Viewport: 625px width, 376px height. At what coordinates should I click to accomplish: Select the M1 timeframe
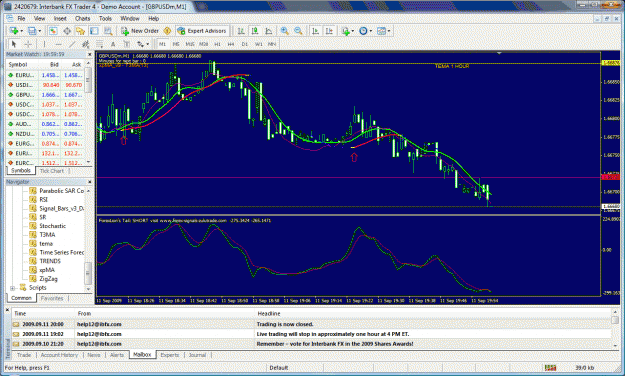coord(162,44)
